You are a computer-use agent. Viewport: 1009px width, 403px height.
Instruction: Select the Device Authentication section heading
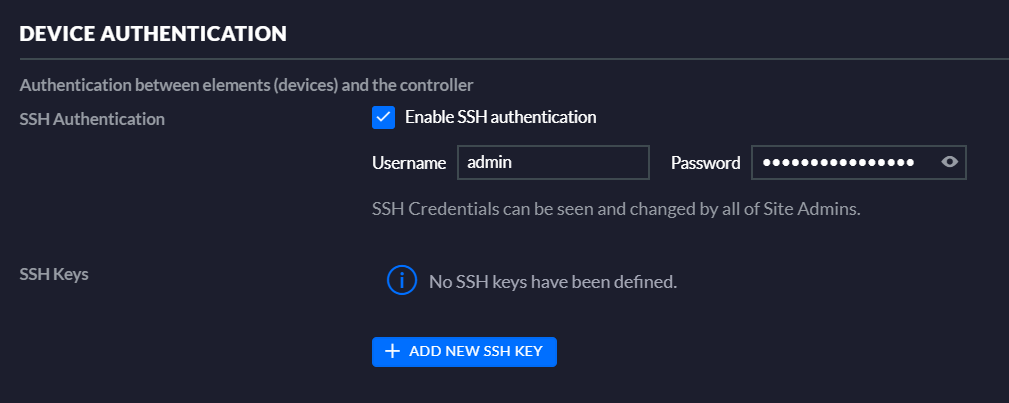(153, 33)
